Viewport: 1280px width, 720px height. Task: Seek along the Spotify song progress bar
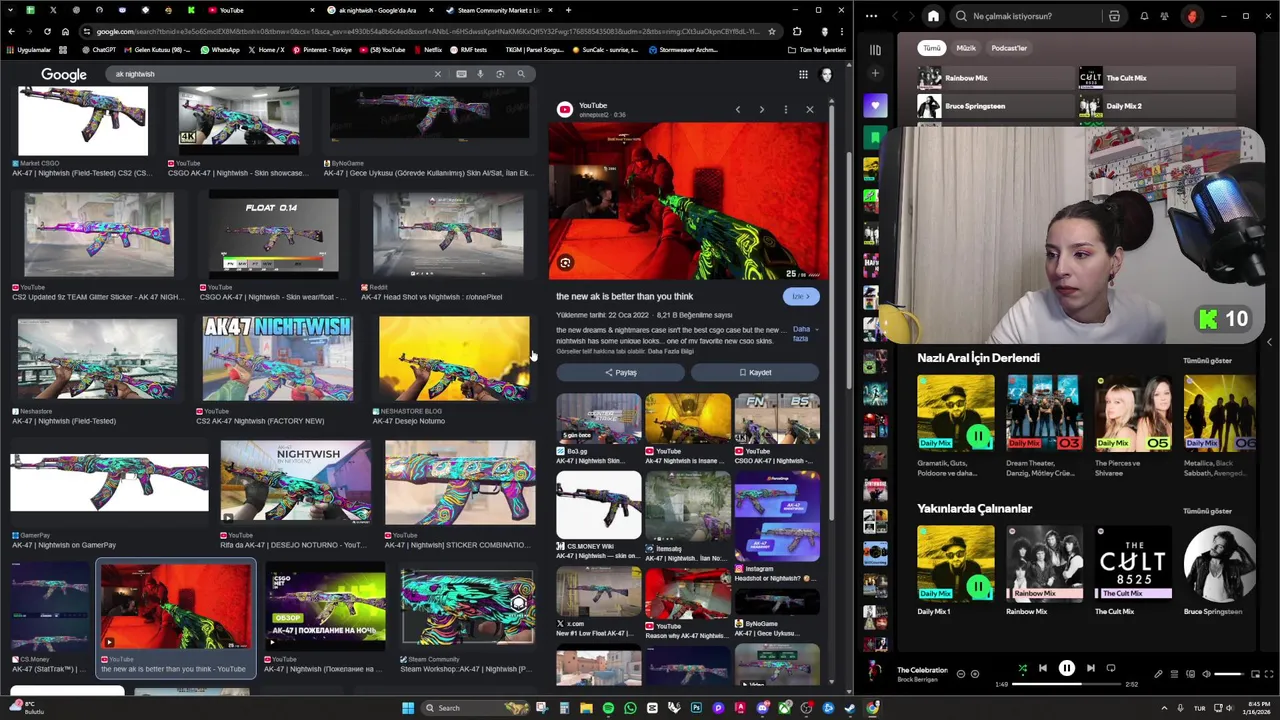pos(1066,685)
